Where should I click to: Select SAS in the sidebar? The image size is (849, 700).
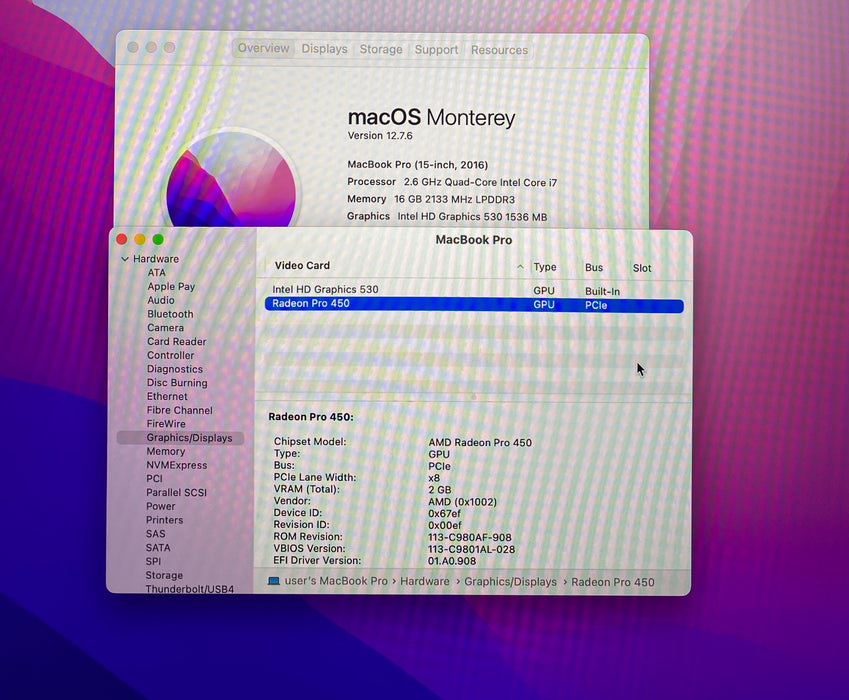[155, 534]
